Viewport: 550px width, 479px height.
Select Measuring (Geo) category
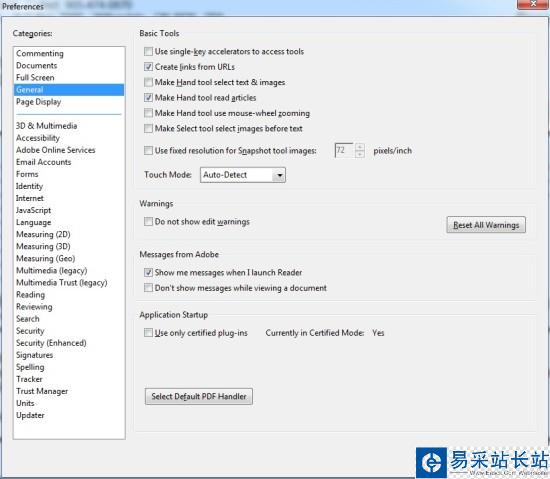[69, 258]
